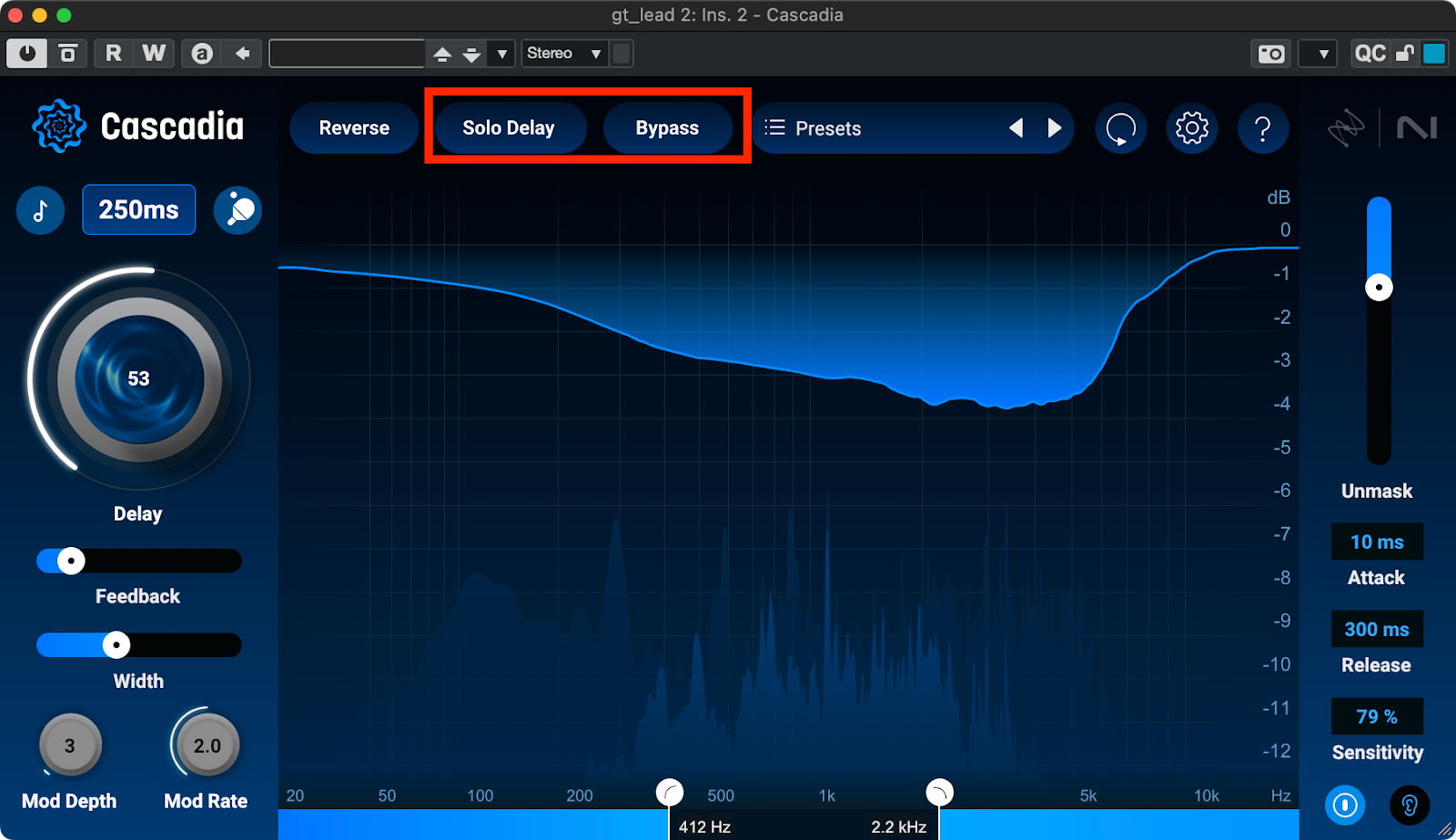
Task: Load next preset with down arrow
Action: (x=471, y=55)
